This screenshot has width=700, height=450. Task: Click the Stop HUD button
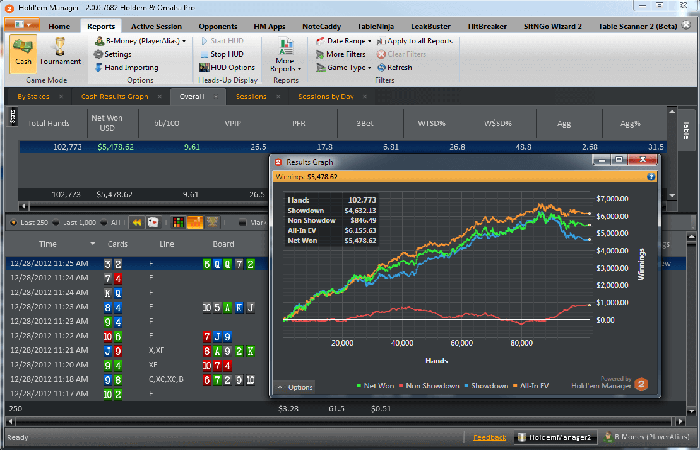[223, 54]
